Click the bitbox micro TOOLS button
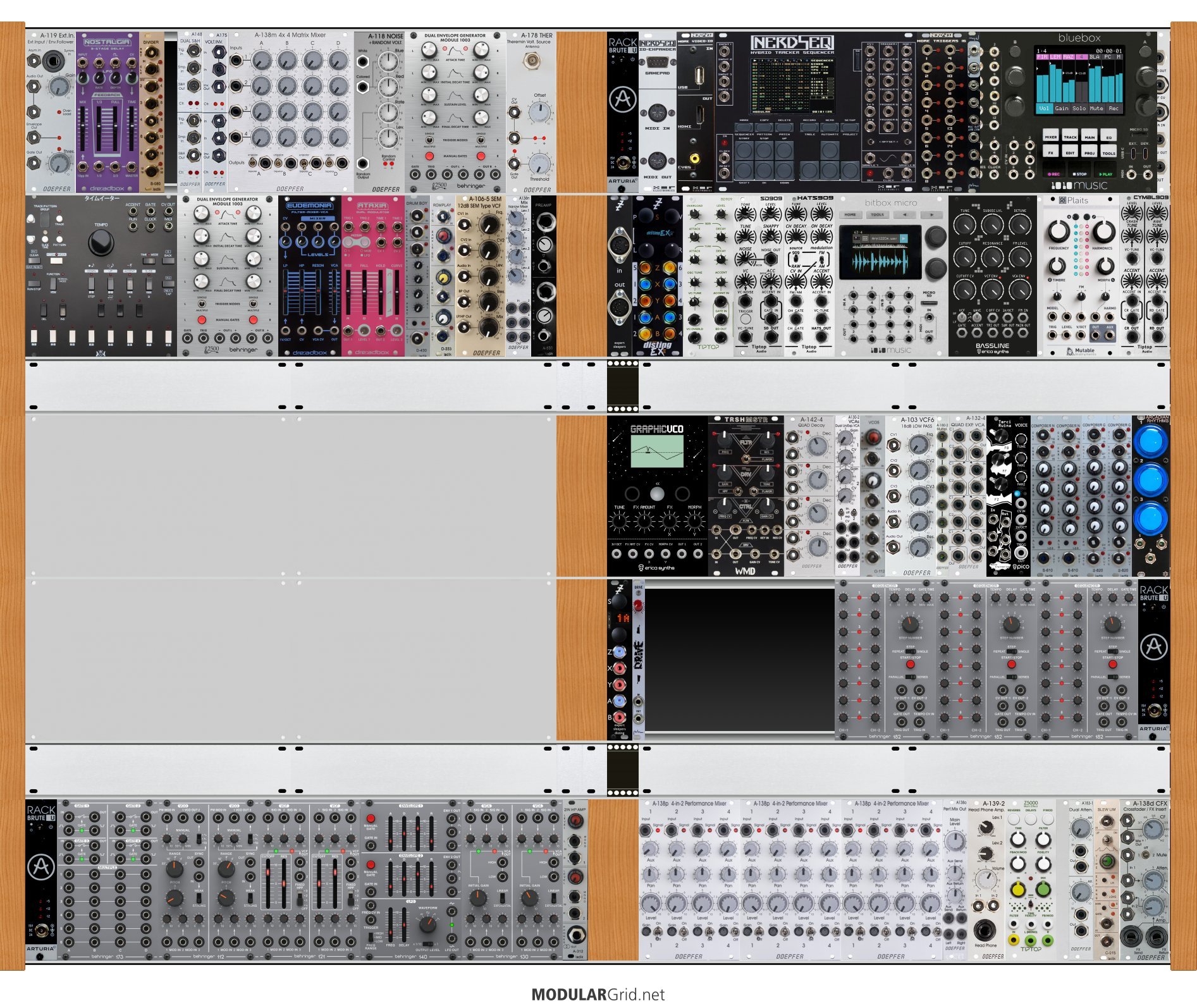This screenshot has height=1008, width=1197. click(878, 214)
